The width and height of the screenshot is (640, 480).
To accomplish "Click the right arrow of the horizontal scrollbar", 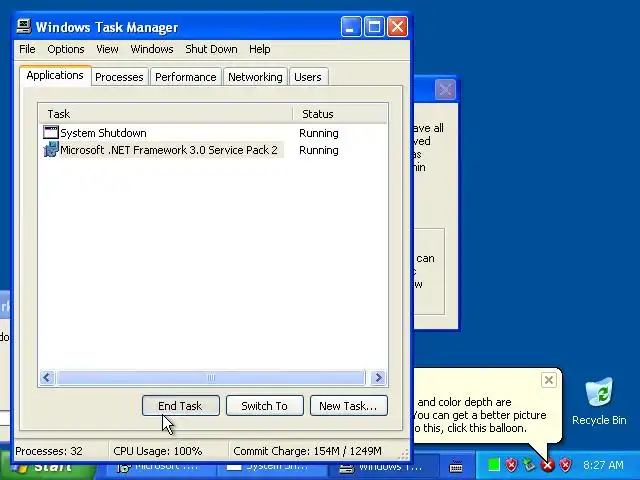I will click(x=378, y=378).
